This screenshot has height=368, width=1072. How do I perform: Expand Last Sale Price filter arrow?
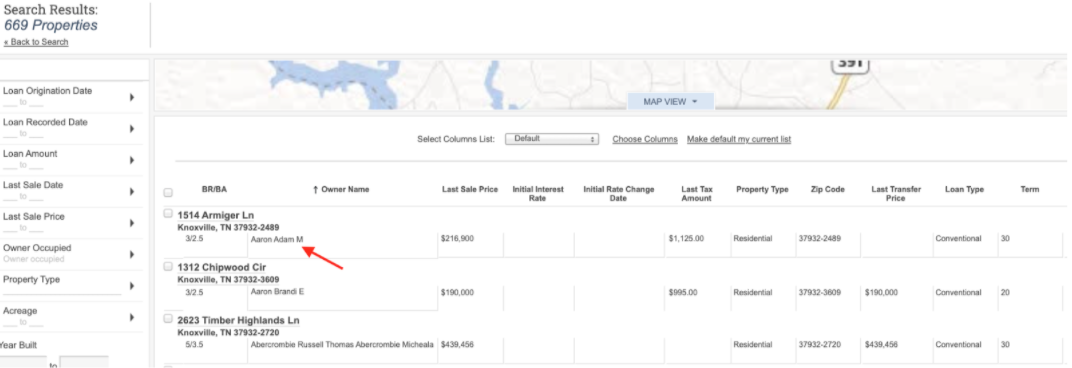coord(132,223)
